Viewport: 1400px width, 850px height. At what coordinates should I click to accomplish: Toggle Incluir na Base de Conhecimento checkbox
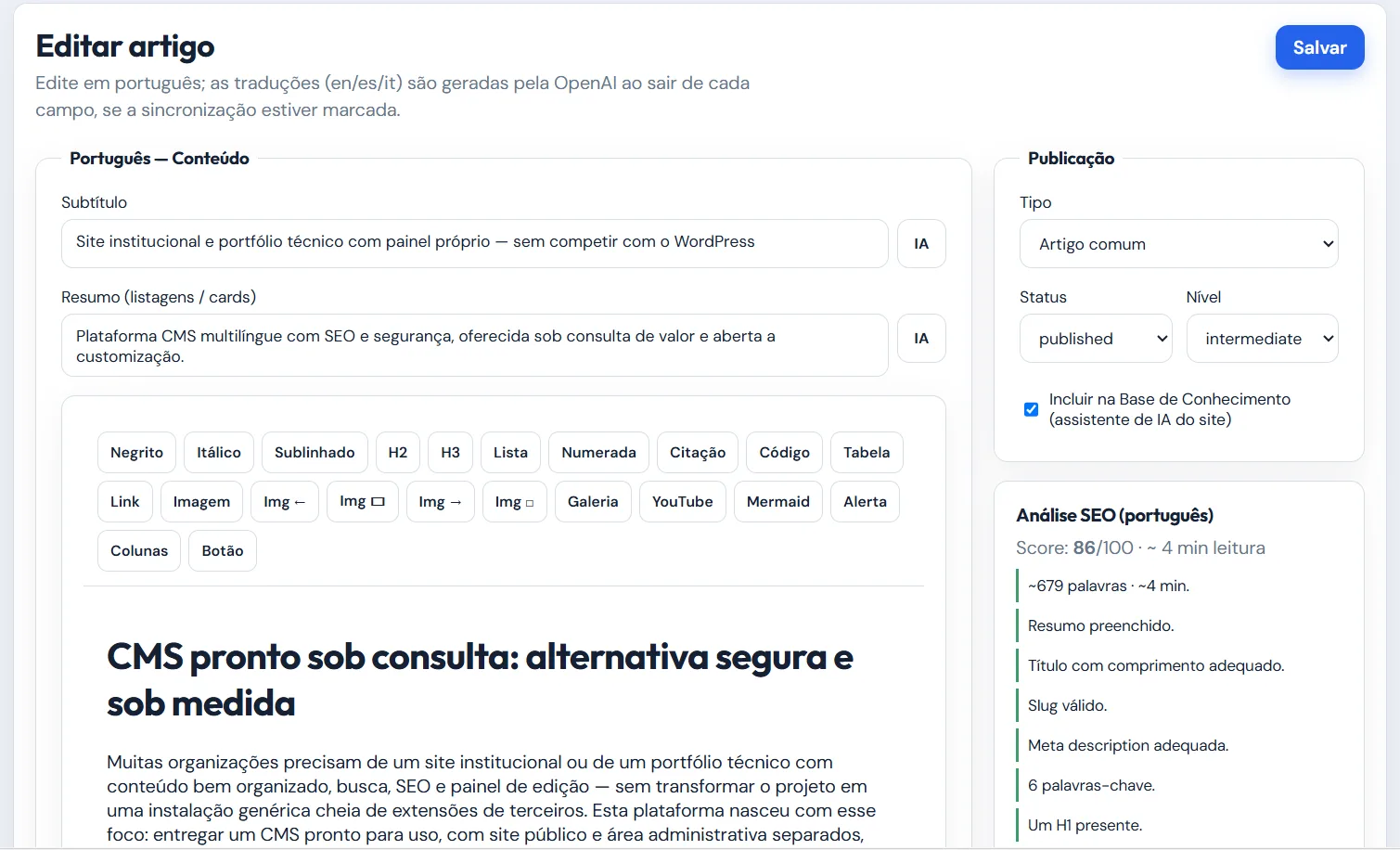coord(1031,409)
